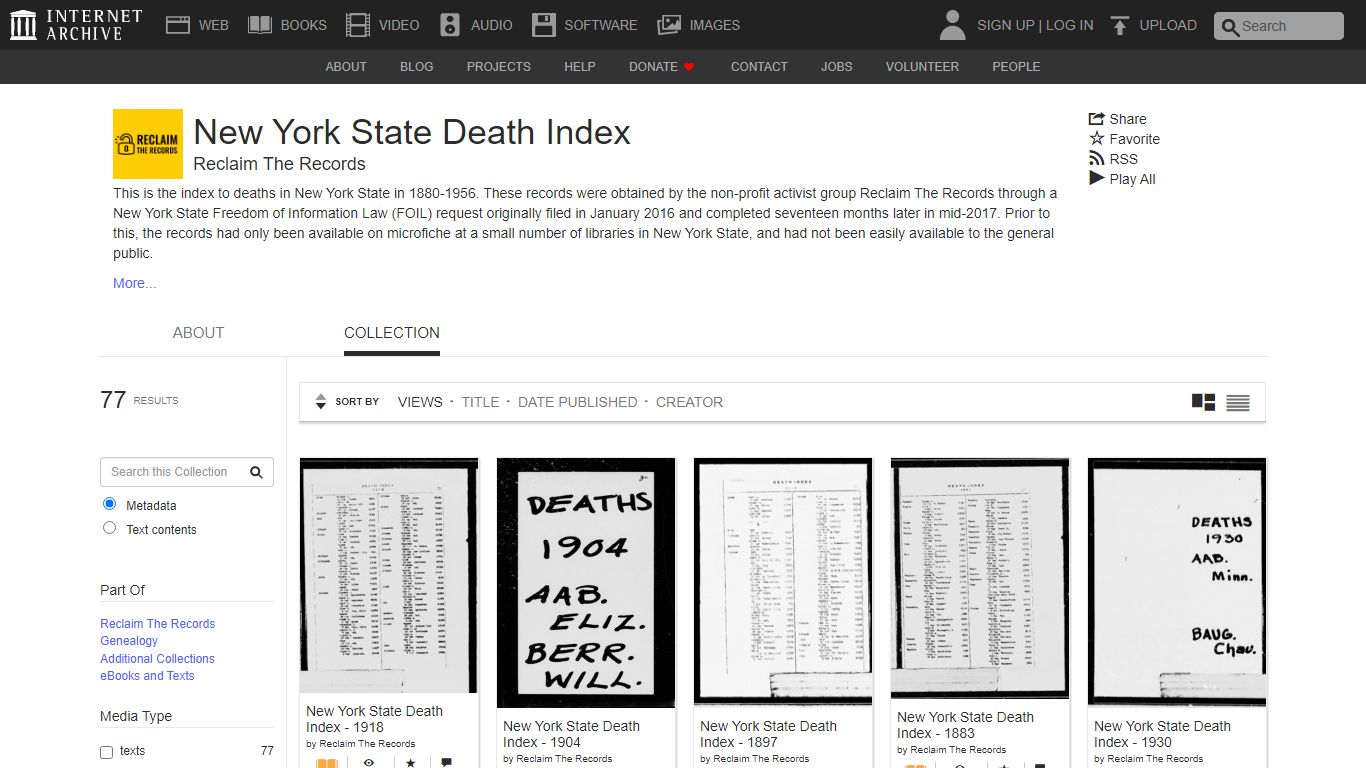Open Reclaim The Records in Part Of
The width and height of the screenshot is (1366, 768).
tap(158, 623)
